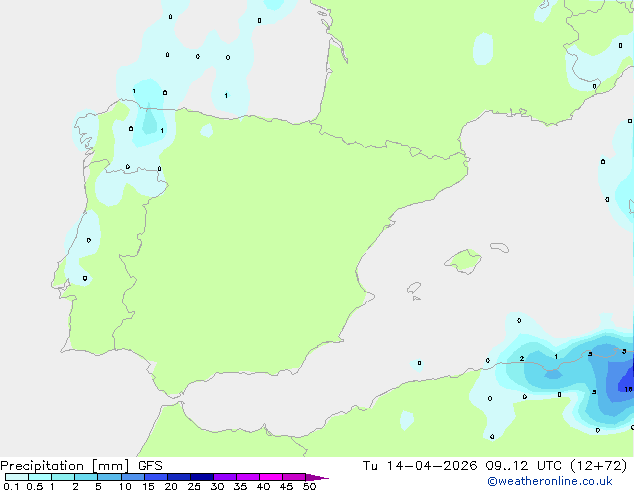Viewport: 634px width, 490px height.
Task: Select the 40–45 mm magenta legend swatch
Action: click(x=271, y=477)
